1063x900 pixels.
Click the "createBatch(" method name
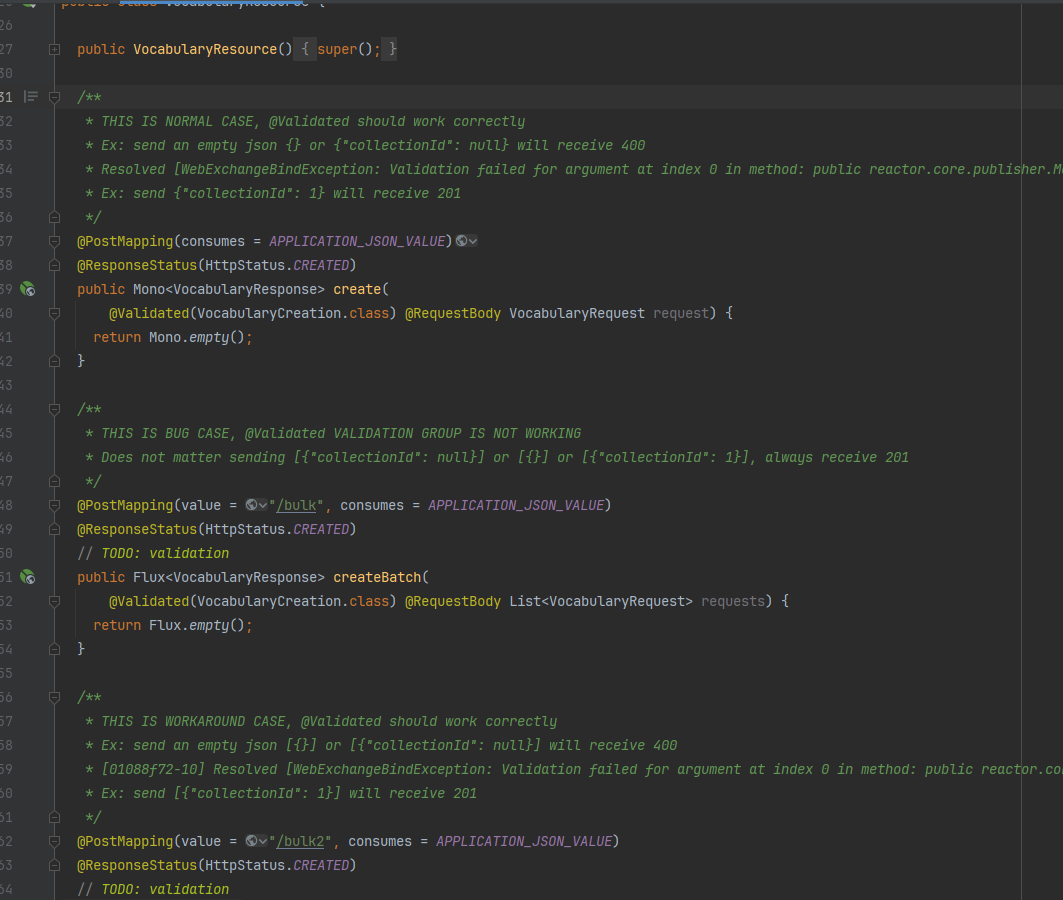pos(381,577)
